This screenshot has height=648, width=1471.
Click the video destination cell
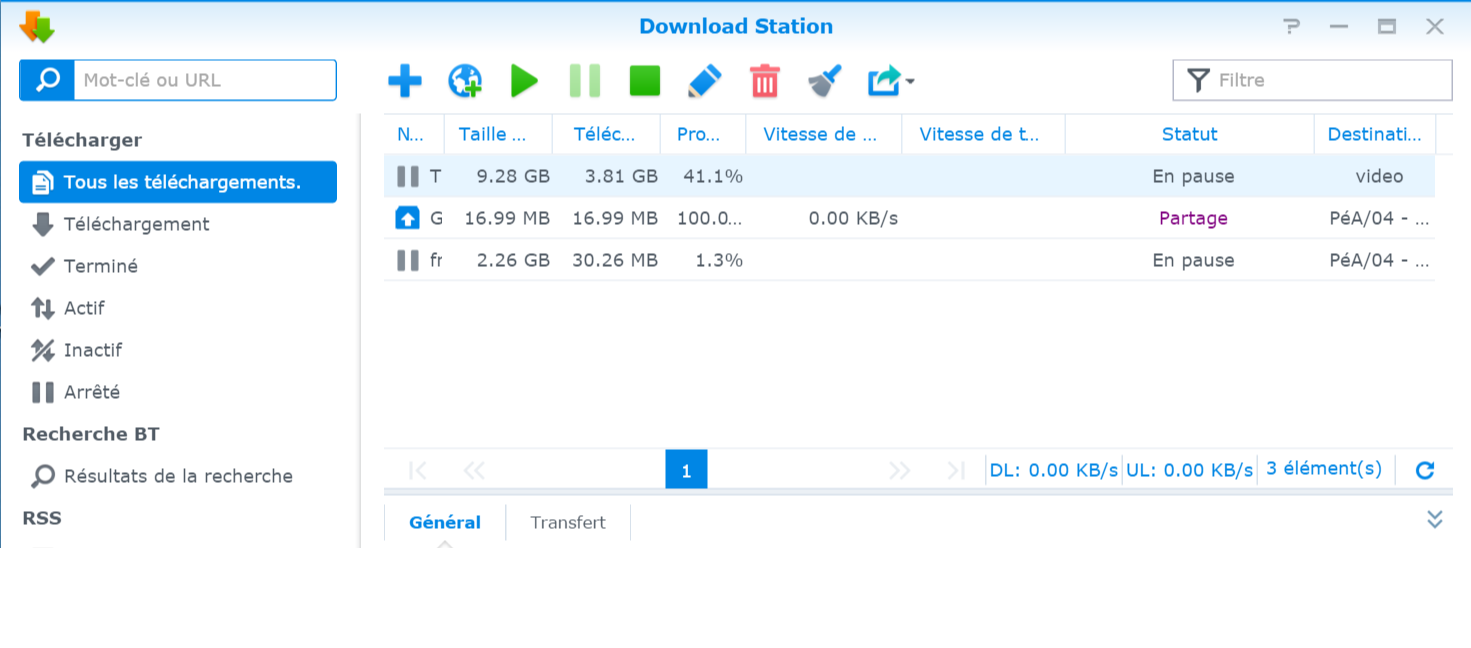click(1379, 176)
